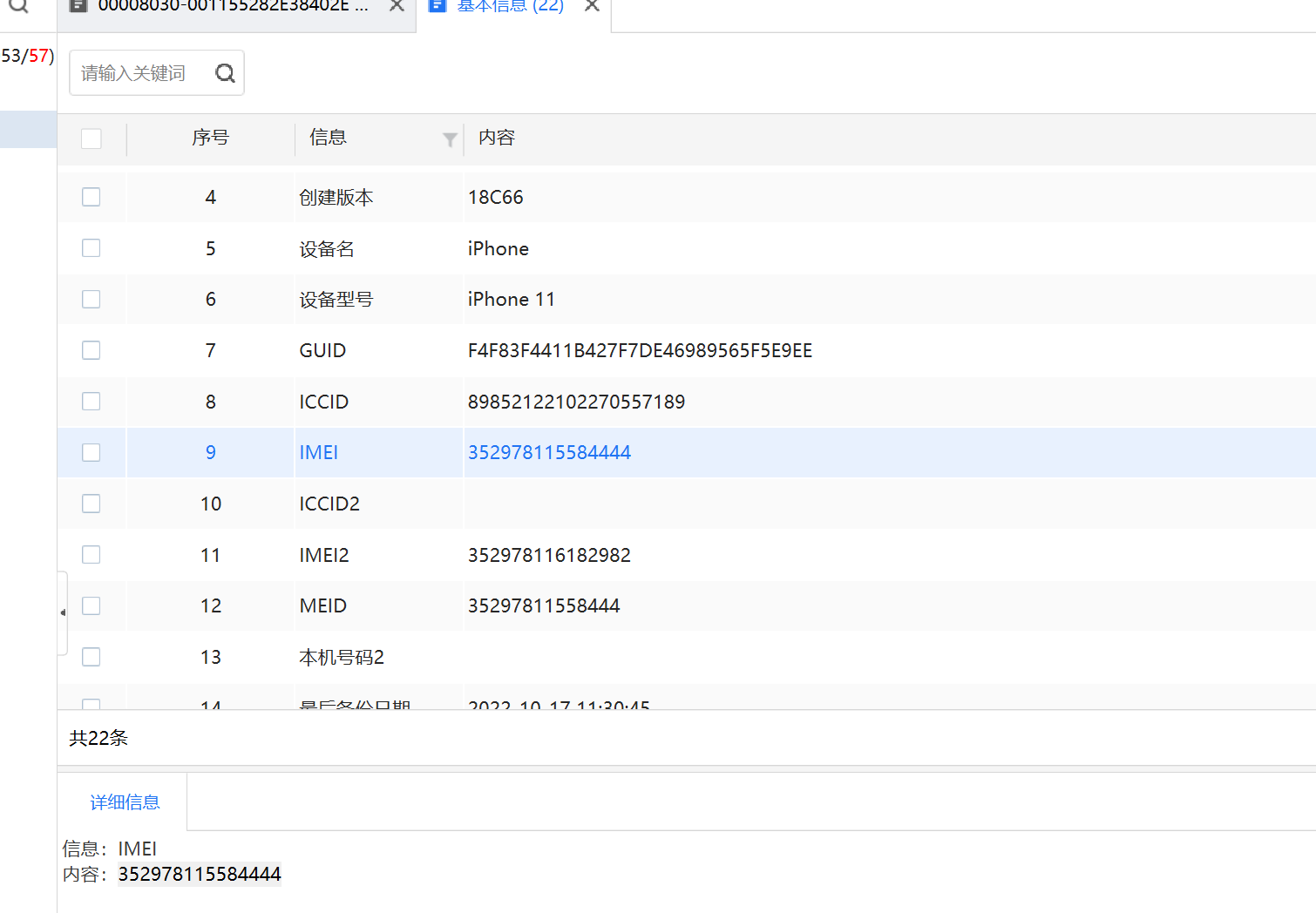Viewport: 1316px width, 913px height.
Task: Click the ICCID value 89852122102270557189
Action: [576, 402]
